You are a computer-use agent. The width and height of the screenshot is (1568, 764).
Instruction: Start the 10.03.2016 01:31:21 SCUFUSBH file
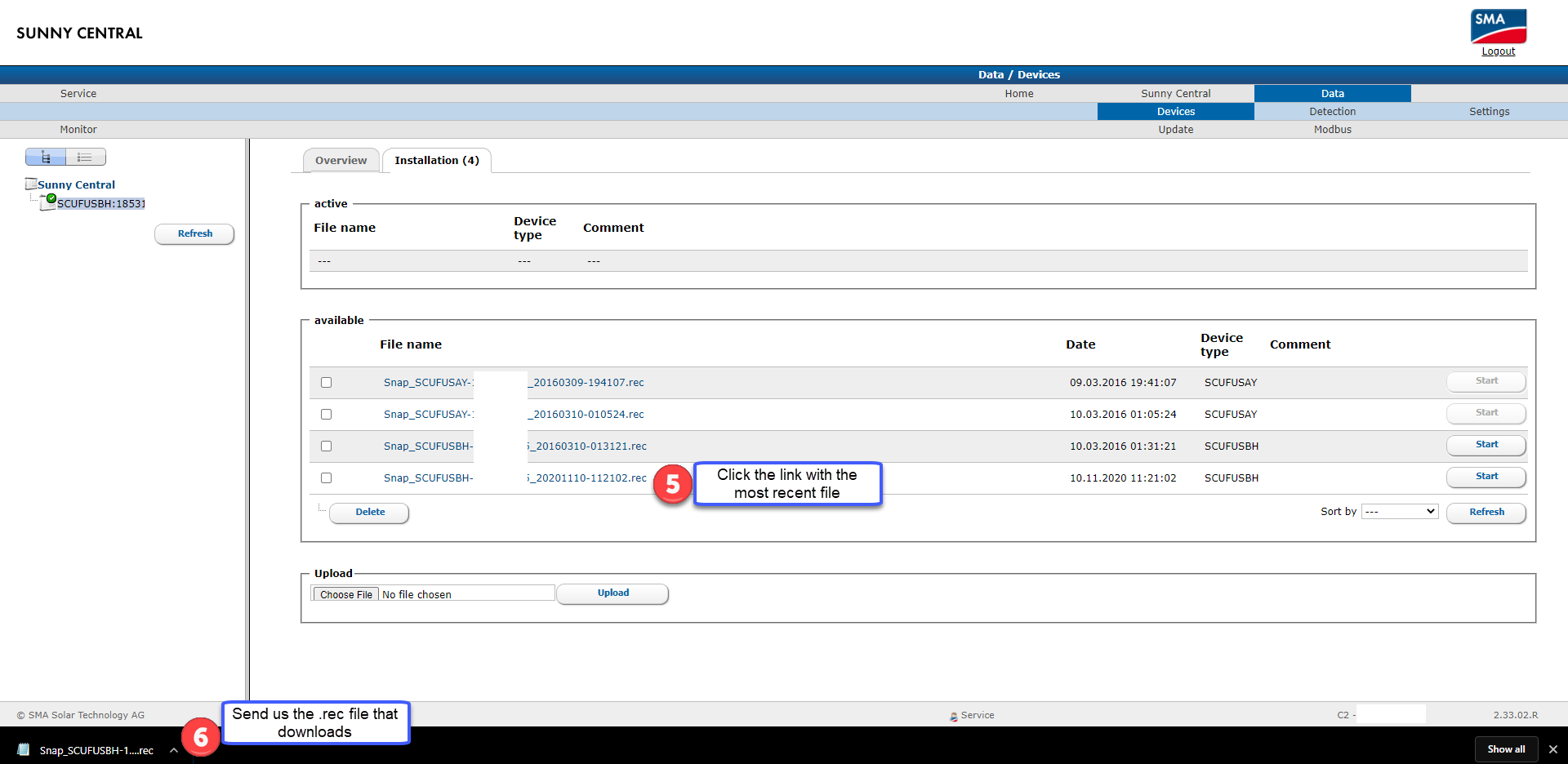[1486, 445]
